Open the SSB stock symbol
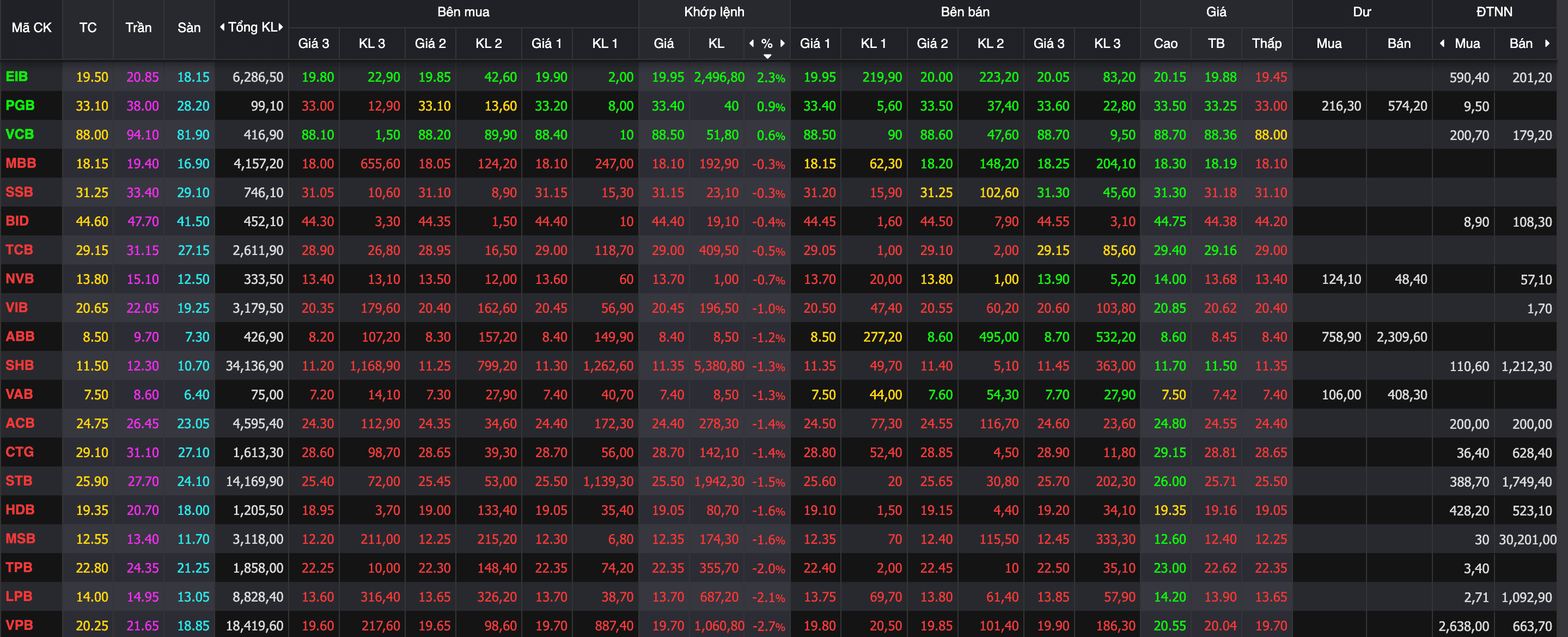This screenshot has width=1568, height=637. point(19,192)
